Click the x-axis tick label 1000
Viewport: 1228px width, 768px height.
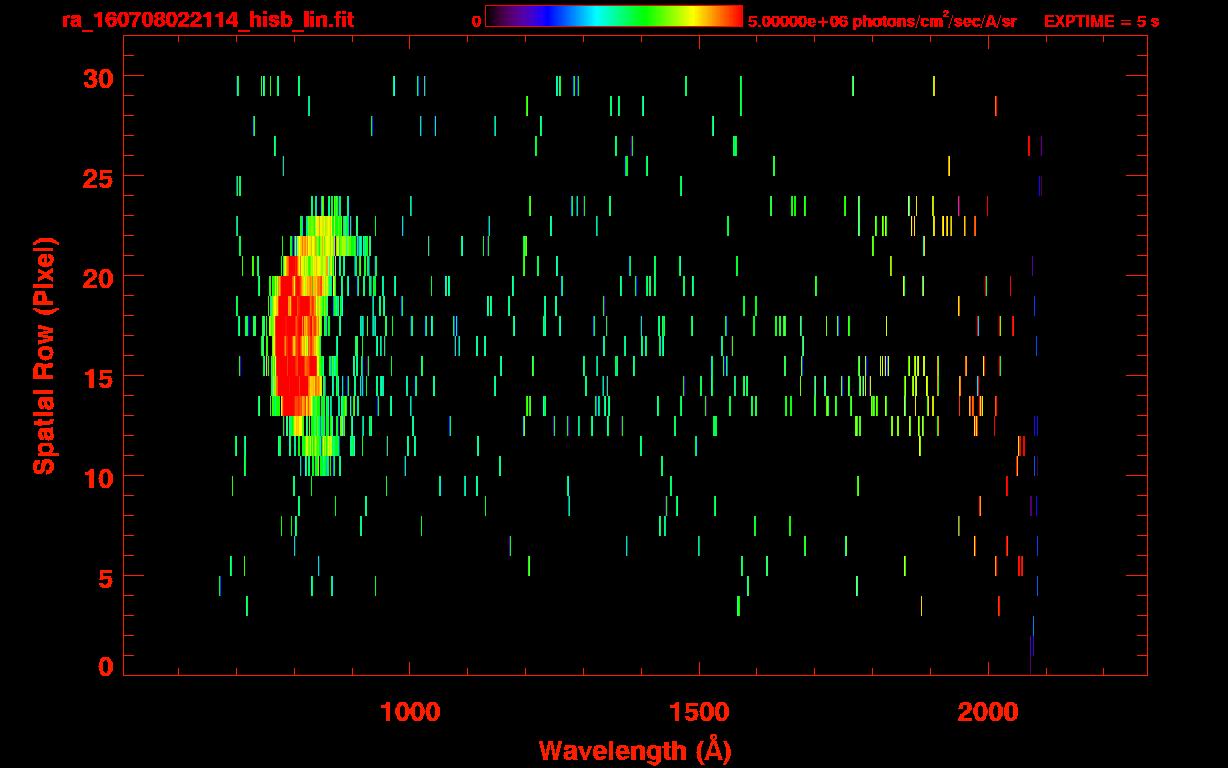(410, 712)
